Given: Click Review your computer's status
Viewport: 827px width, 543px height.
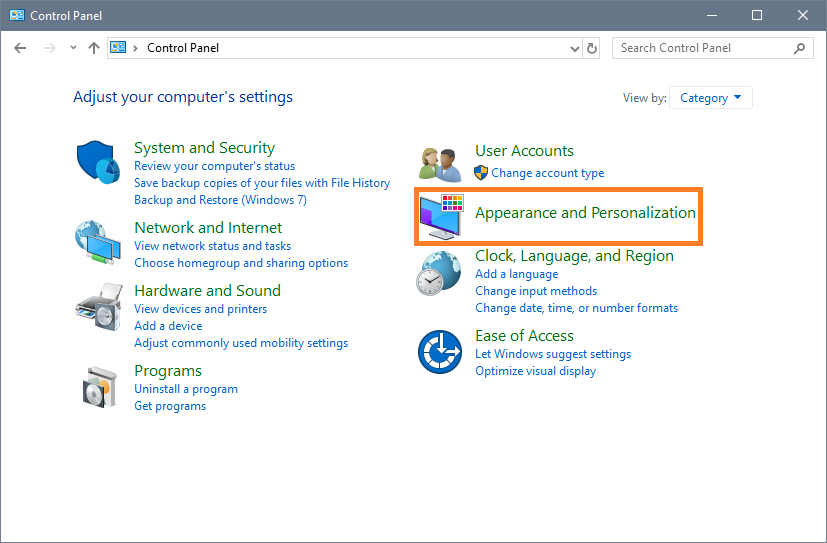Looking at the screenshot, I should pos(215,166).
